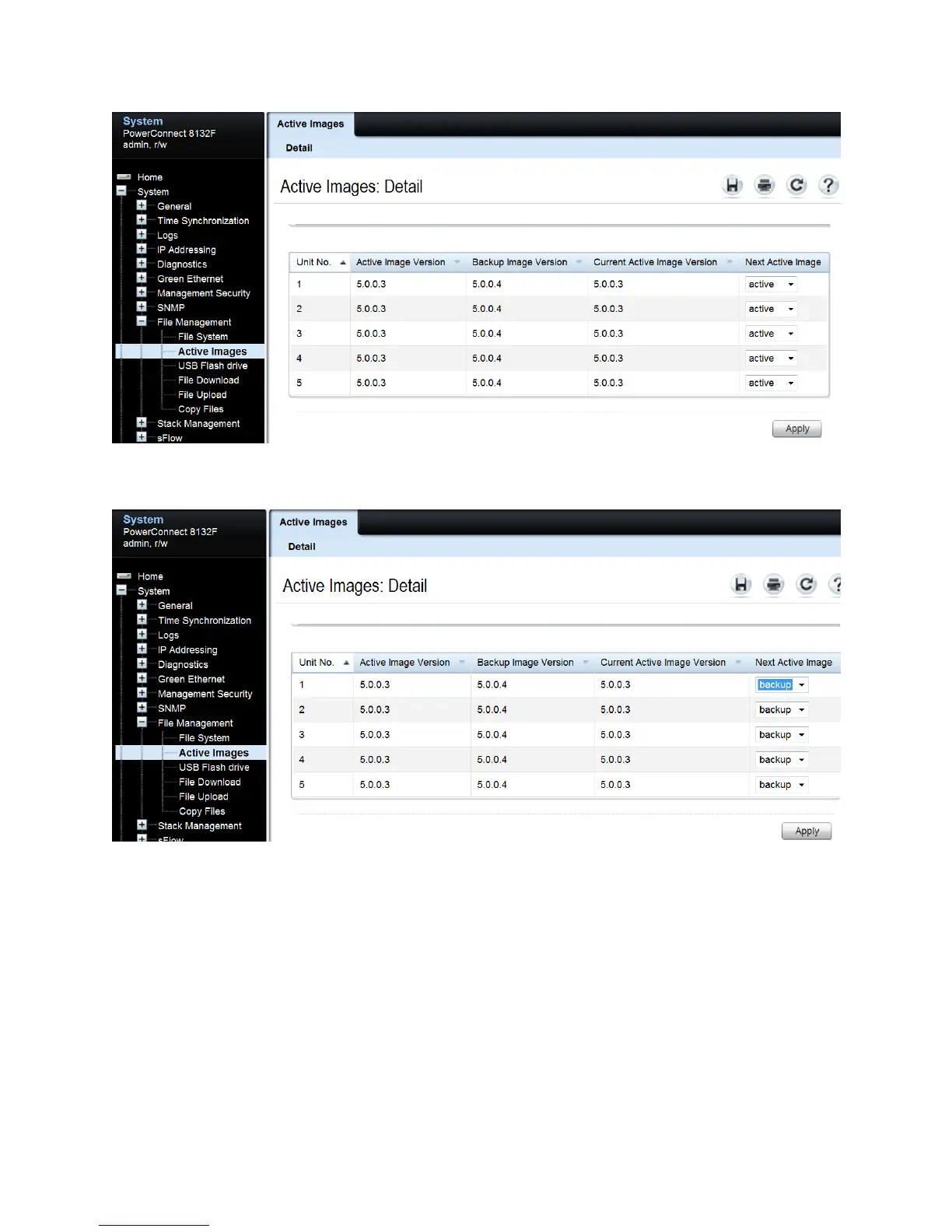Click Next Active Image header in upper table
This screenshot has width=952, height=1232.
click(x=782, y=263)
